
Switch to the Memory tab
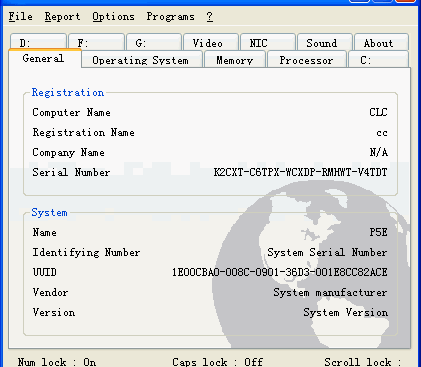click(235, 60)
